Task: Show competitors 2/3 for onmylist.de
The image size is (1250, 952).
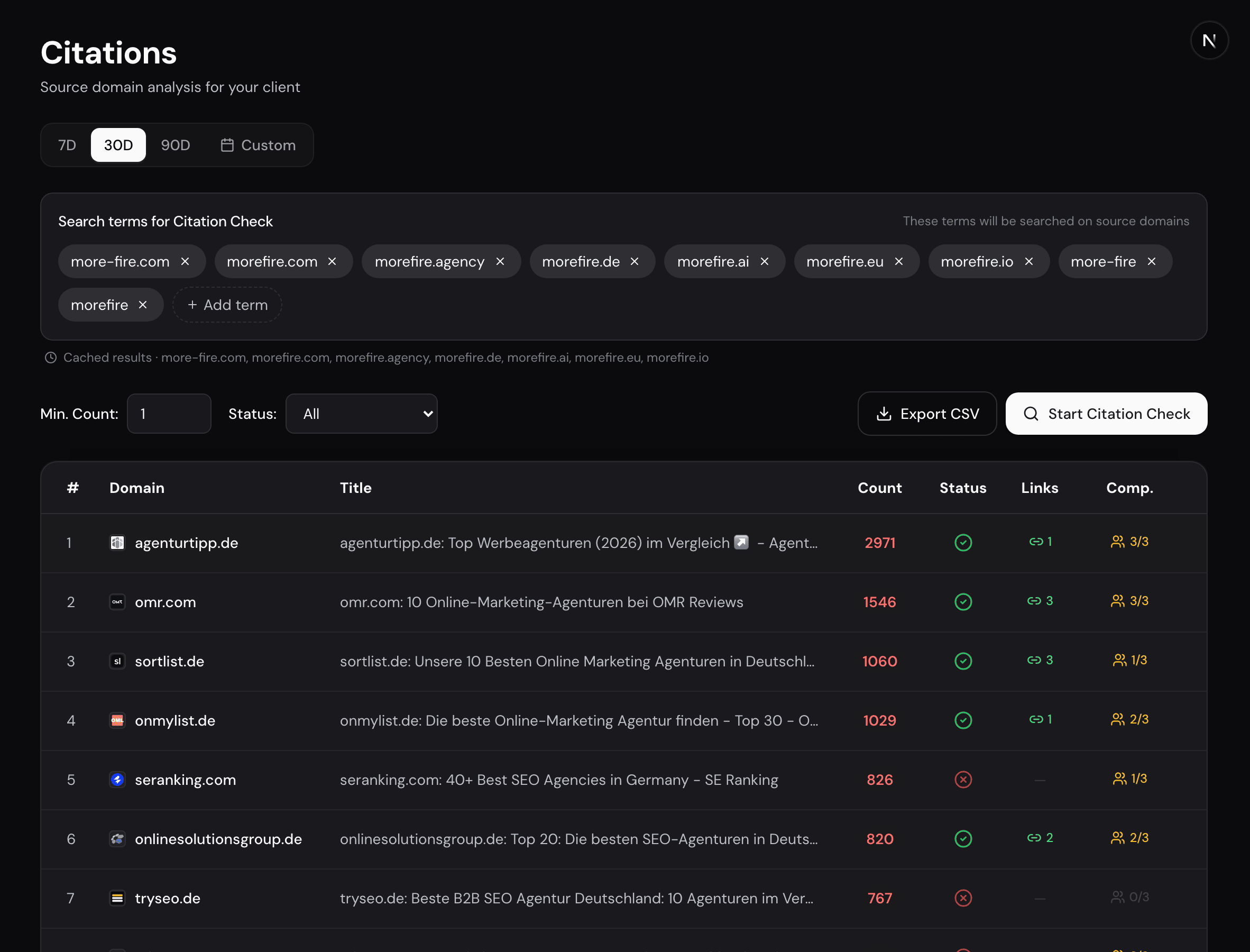Action: (x=1129, y=719)
